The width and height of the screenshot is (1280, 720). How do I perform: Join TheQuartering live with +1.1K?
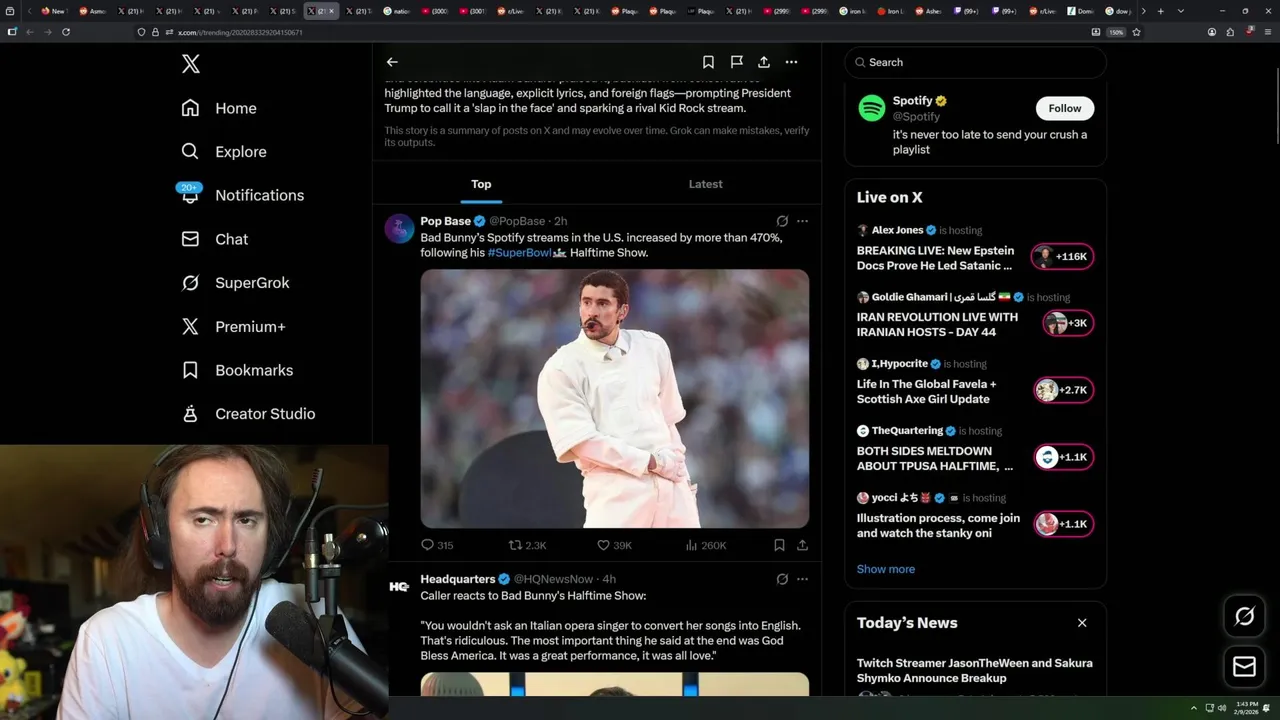1063,457
